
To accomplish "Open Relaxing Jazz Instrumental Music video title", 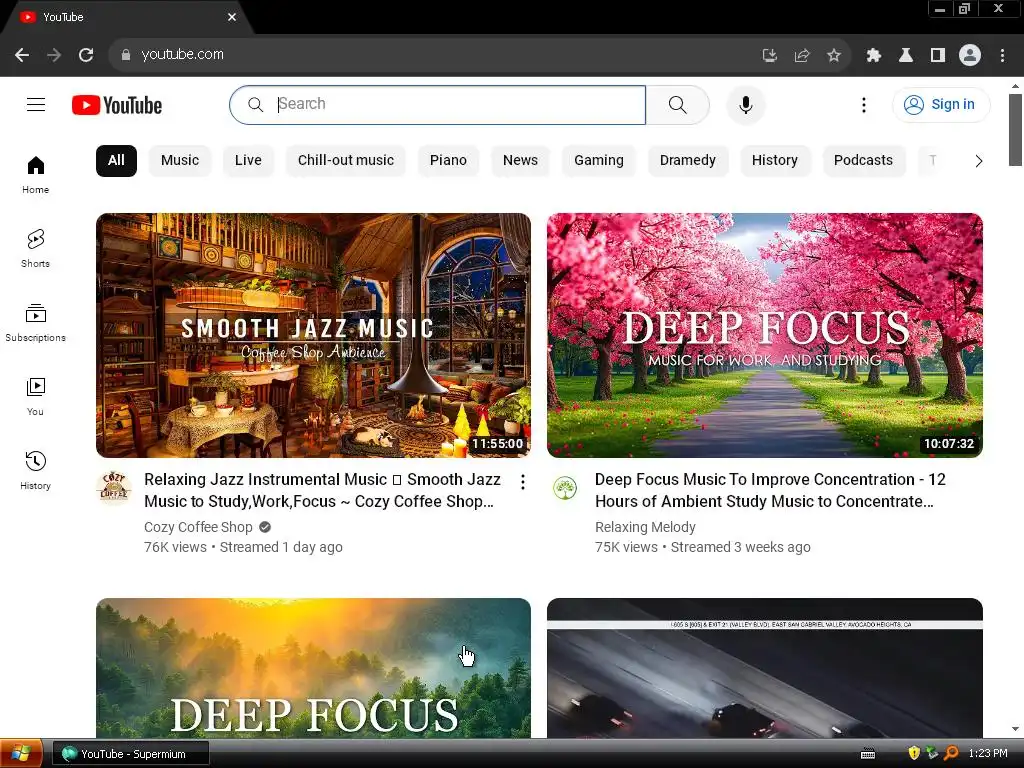I will 322,490.
